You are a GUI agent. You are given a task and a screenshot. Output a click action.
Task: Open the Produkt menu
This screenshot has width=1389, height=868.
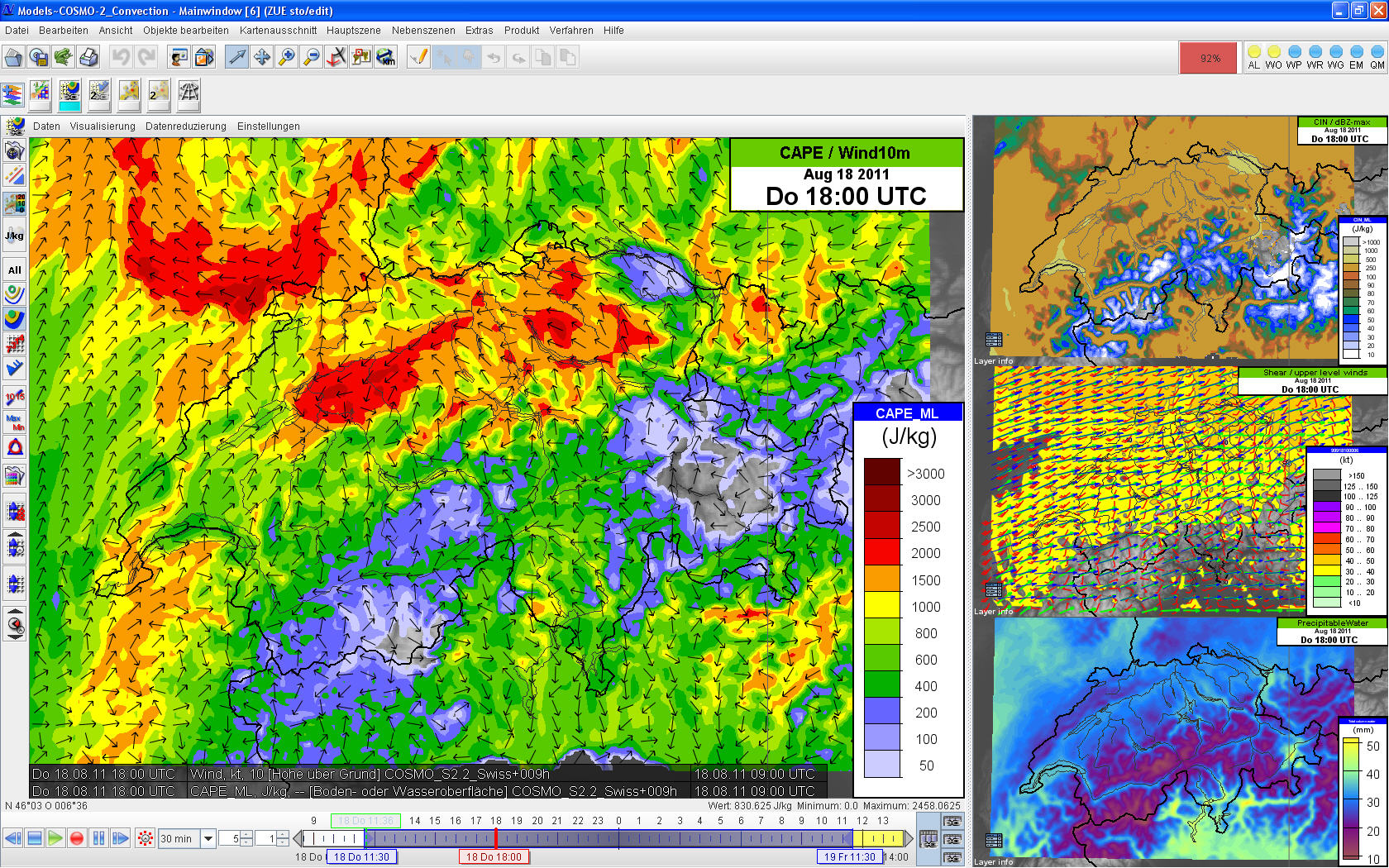(x=521, y=31)
